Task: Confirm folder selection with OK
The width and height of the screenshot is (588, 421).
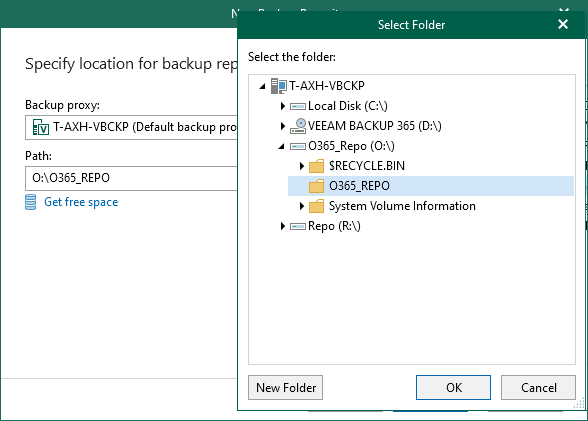Action: click(453, 388)
